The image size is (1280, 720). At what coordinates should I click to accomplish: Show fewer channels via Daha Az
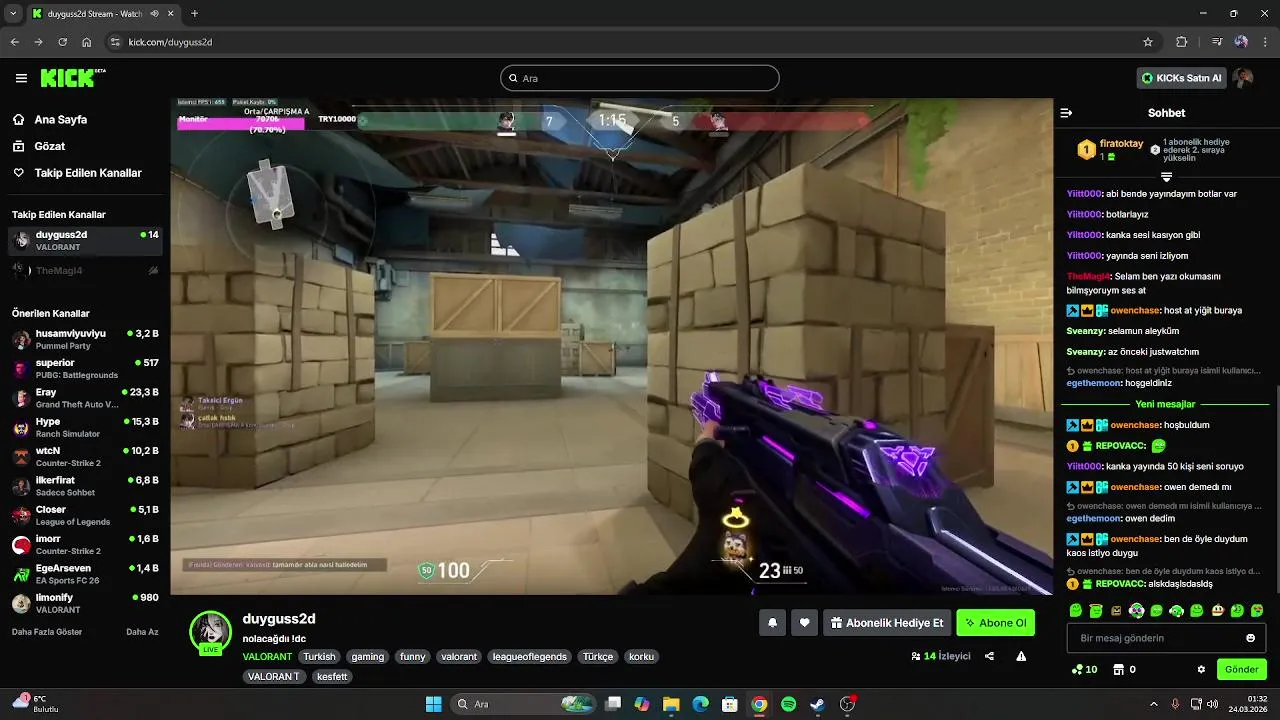pyautogui.click(x=142, y=632)
